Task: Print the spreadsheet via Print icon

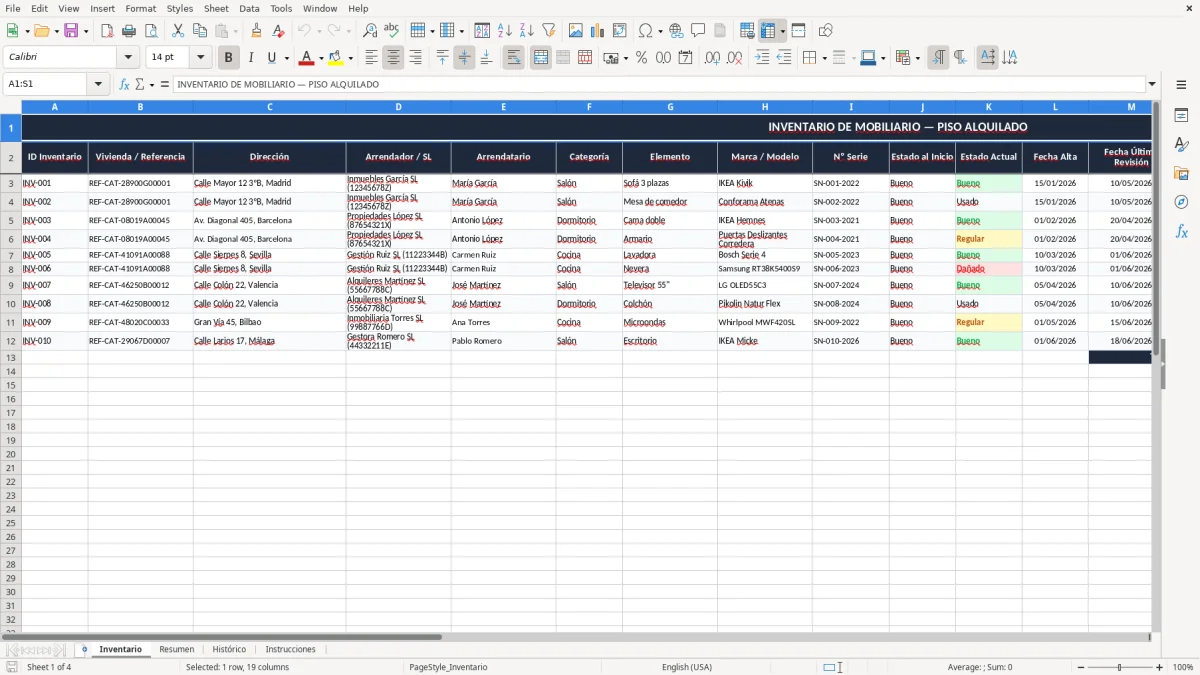Action: [x=129, y=31]
